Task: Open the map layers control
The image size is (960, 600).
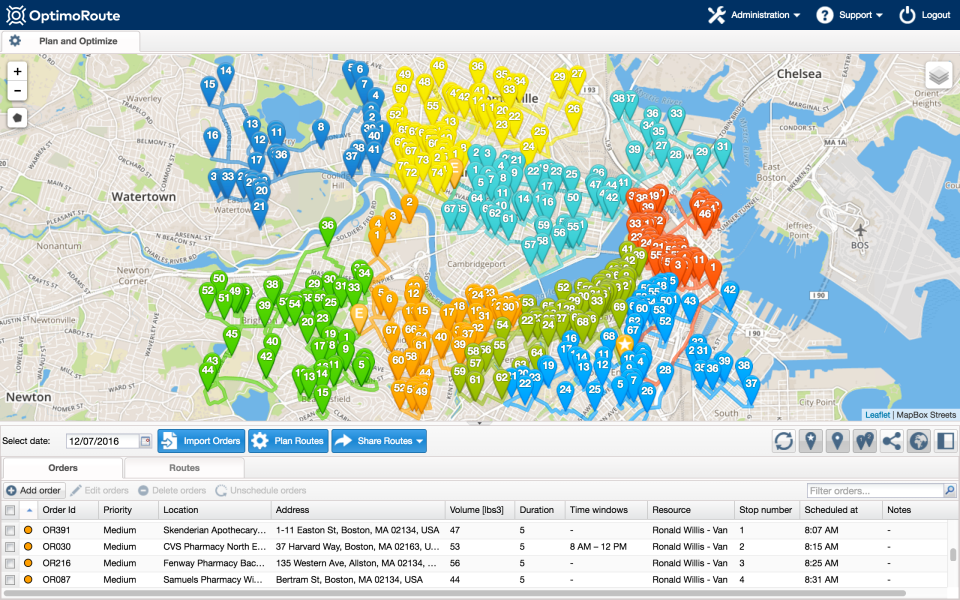Action: point(938,76)
